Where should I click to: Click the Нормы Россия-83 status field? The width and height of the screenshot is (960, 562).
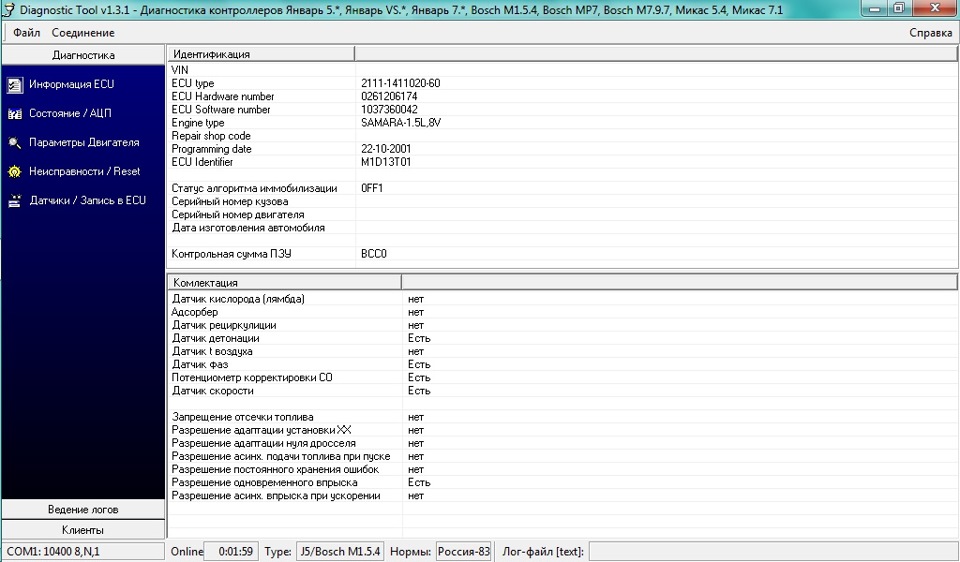[x=463, y=552]
